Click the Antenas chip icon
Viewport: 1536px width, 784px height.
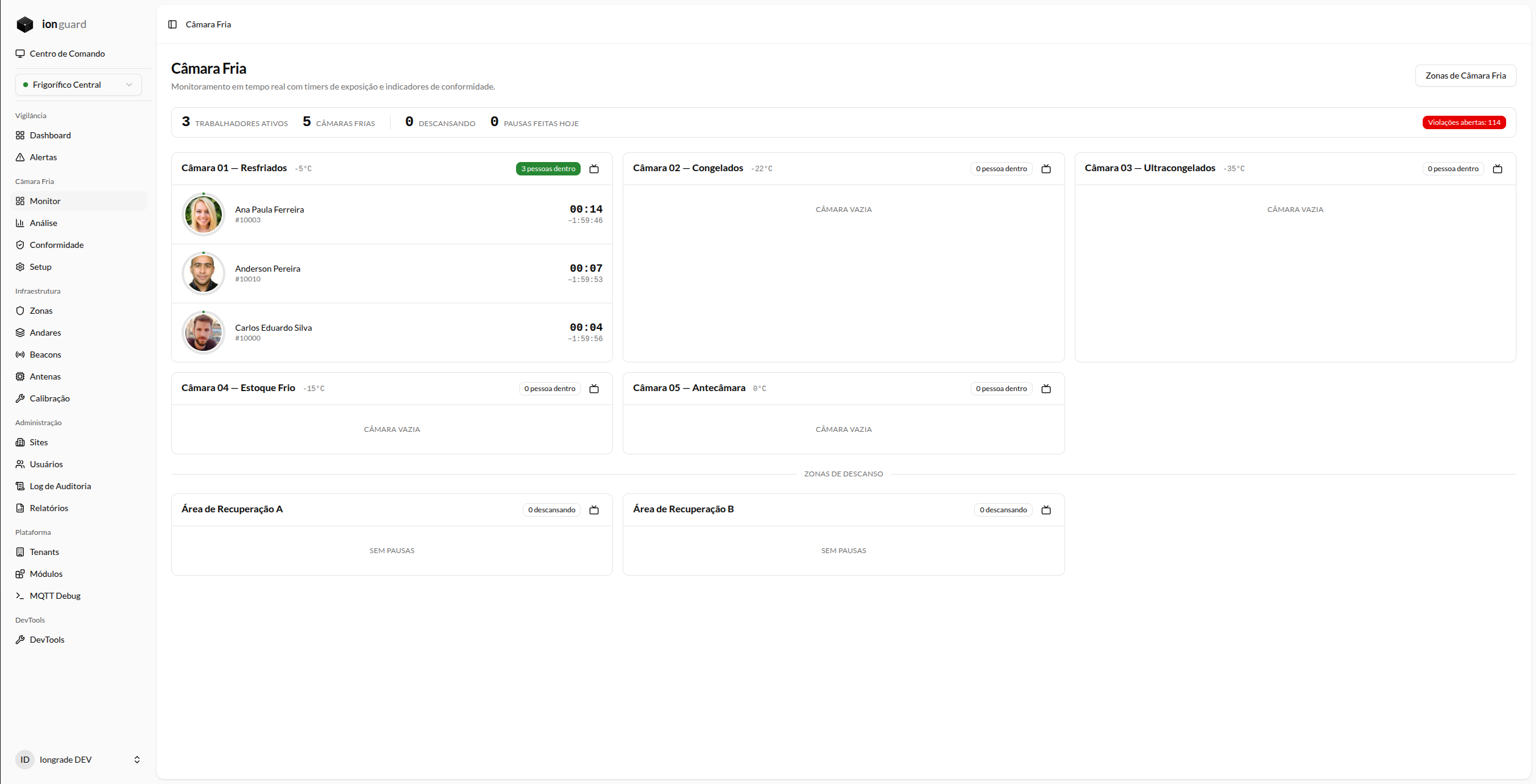pyautogui.click(x=20, y=376)
